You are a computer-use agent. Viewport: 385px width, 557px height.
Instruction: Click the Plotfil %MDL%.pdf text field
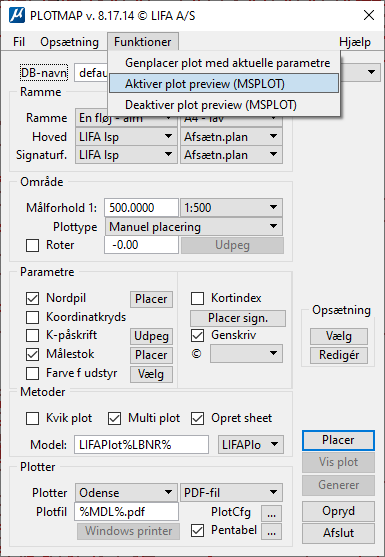tap(126, 512)
